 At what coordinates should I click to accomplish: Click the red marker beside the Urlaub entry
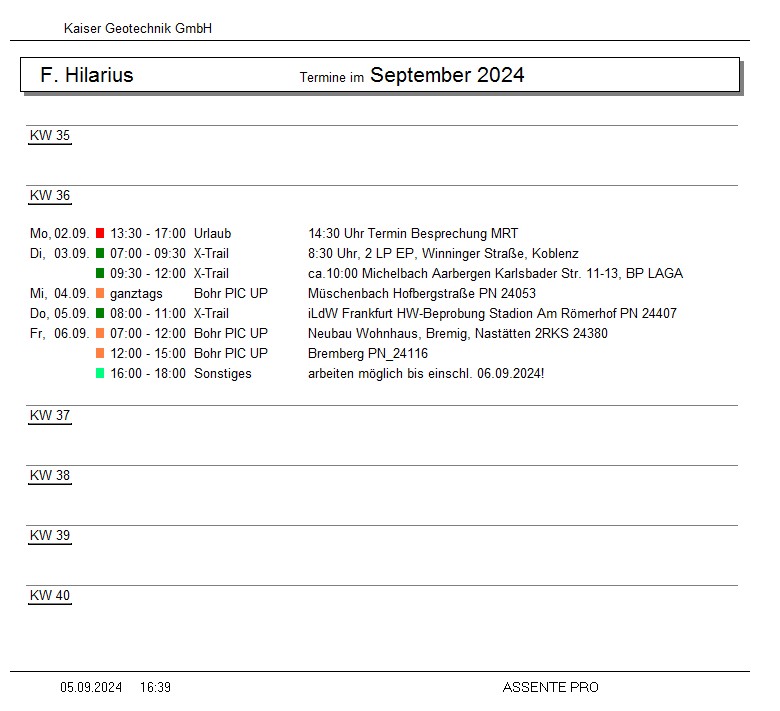(x=100, y=234)
